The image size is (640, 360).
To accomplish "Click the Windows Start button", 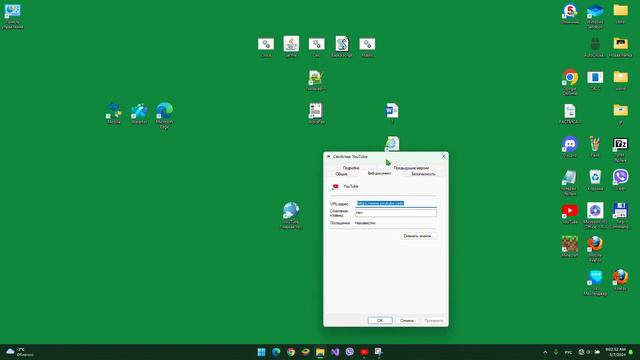I will coord(261,352).
